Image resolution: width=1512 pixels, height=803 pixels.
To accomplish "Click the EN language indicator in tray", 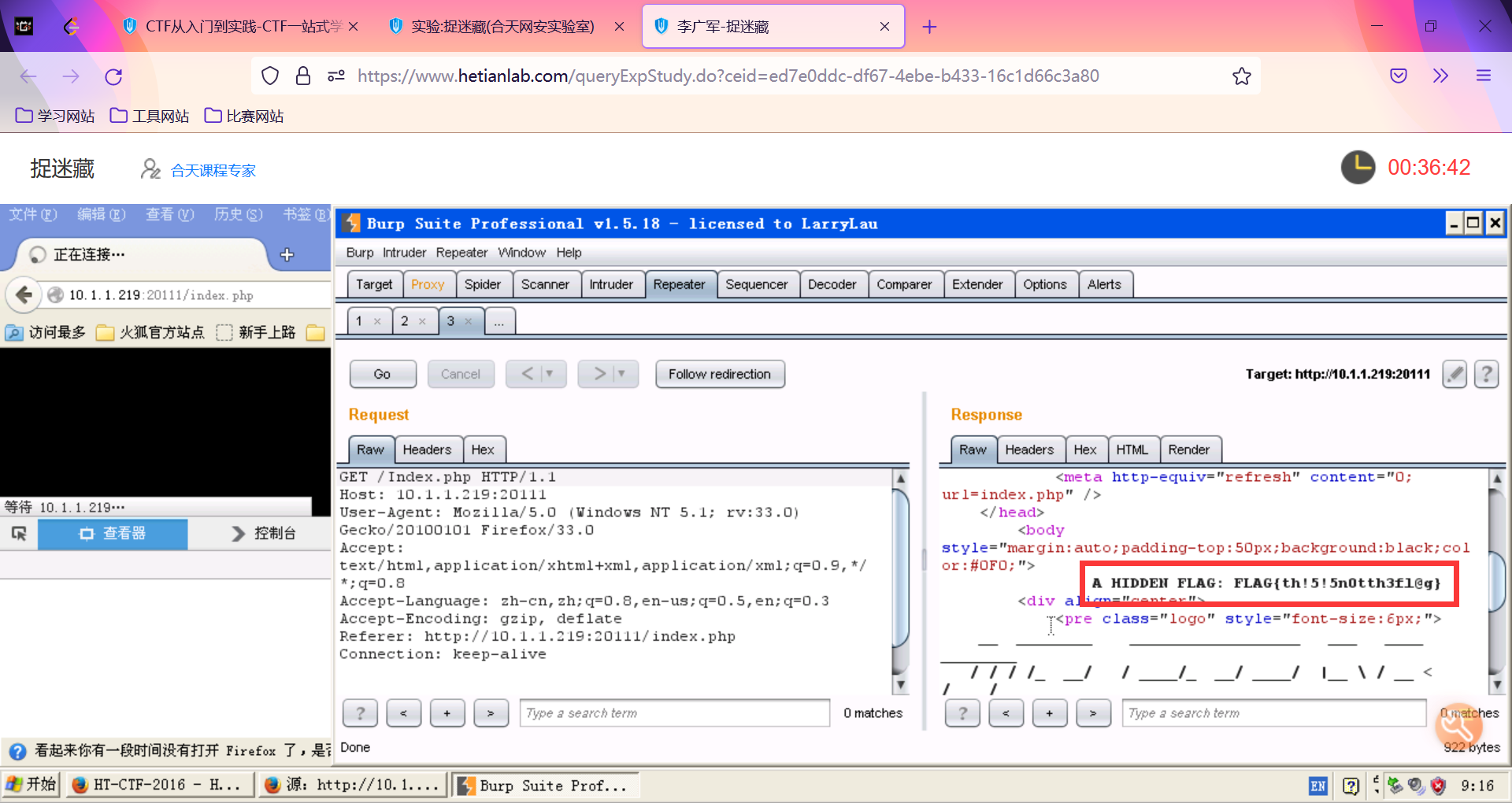I will coord(1317,786).
